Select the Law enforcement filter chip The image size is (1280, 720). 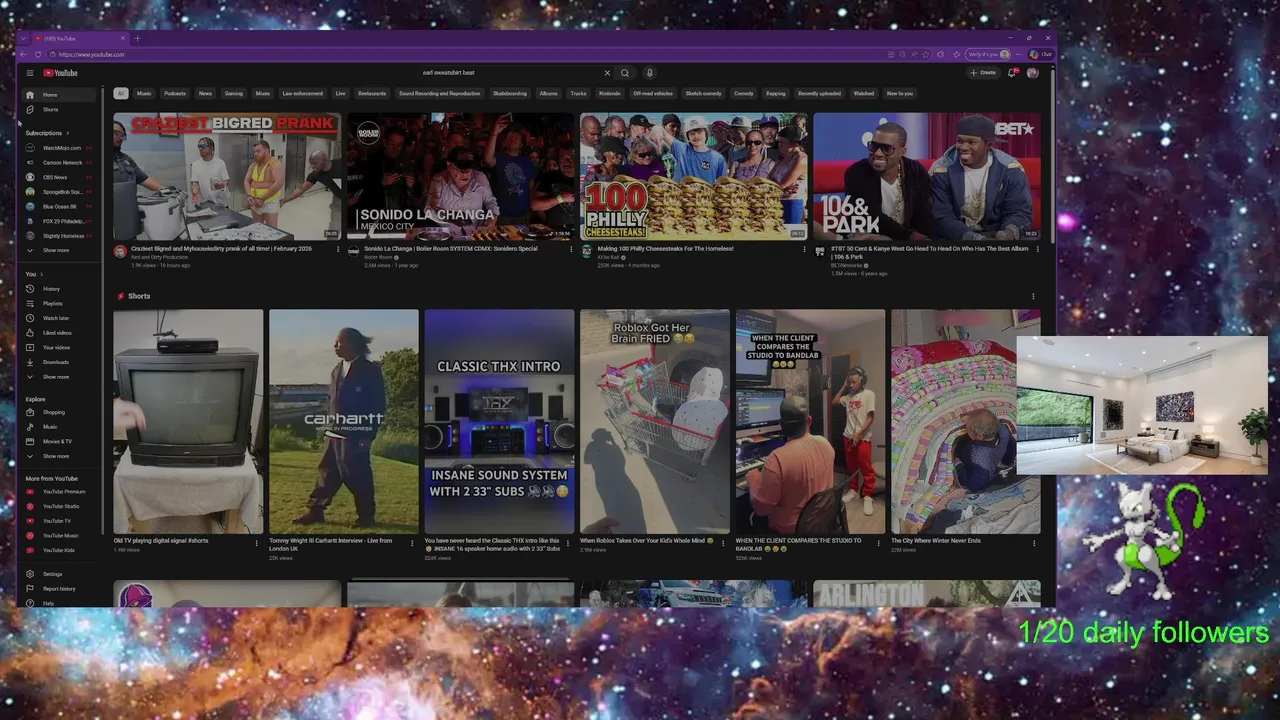tap(302, 94)
